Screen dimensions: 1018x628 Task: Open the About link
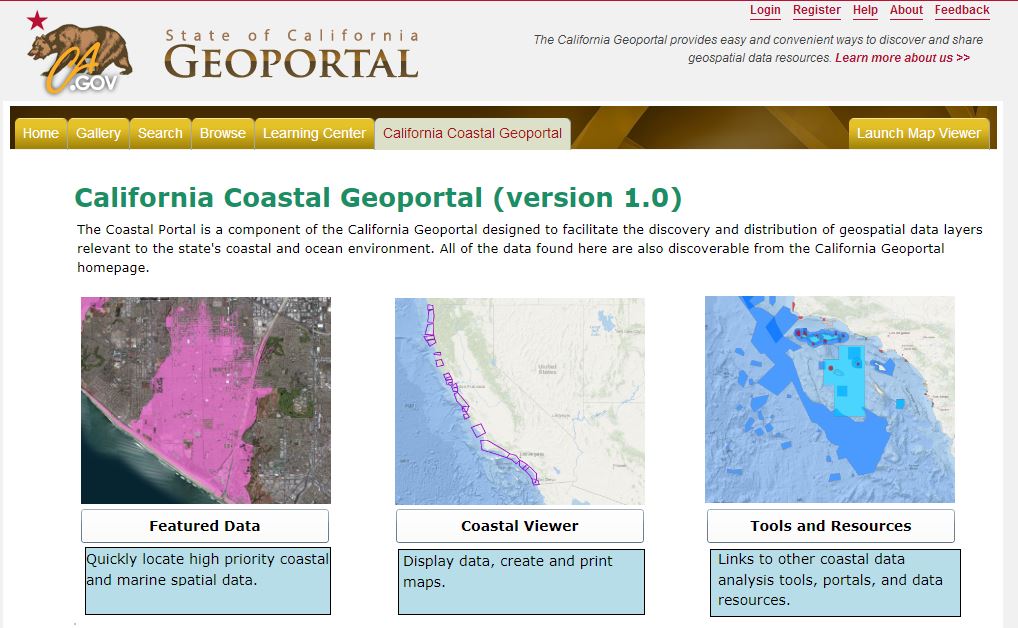tap(906, 10)
